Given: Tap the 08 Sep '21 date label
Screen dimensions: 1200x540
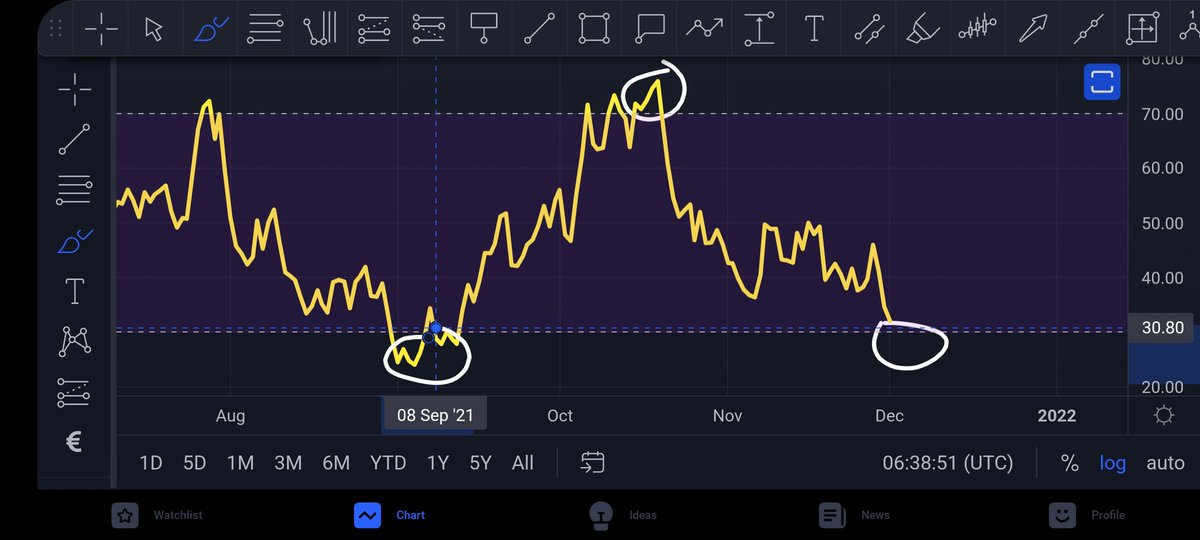Looking at the screenshot, I should click(x=434, y=415).
